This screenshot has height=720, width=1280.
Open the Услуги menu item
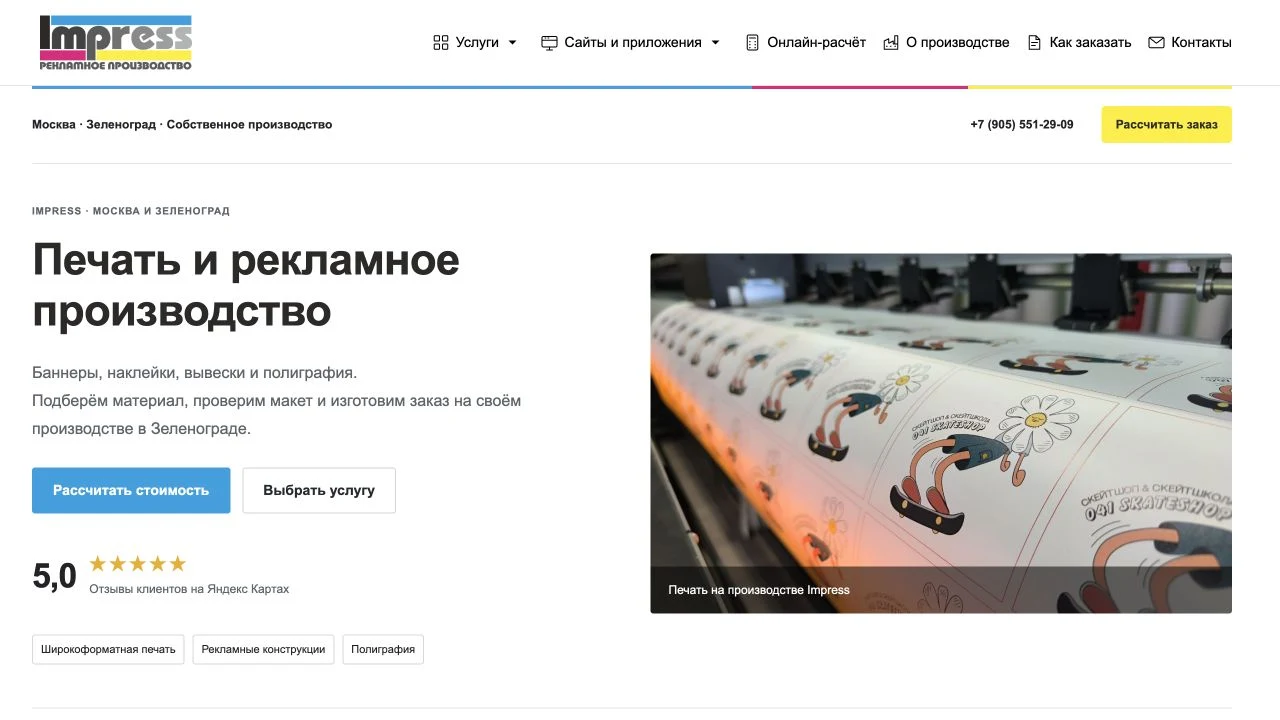coord(476,43)
